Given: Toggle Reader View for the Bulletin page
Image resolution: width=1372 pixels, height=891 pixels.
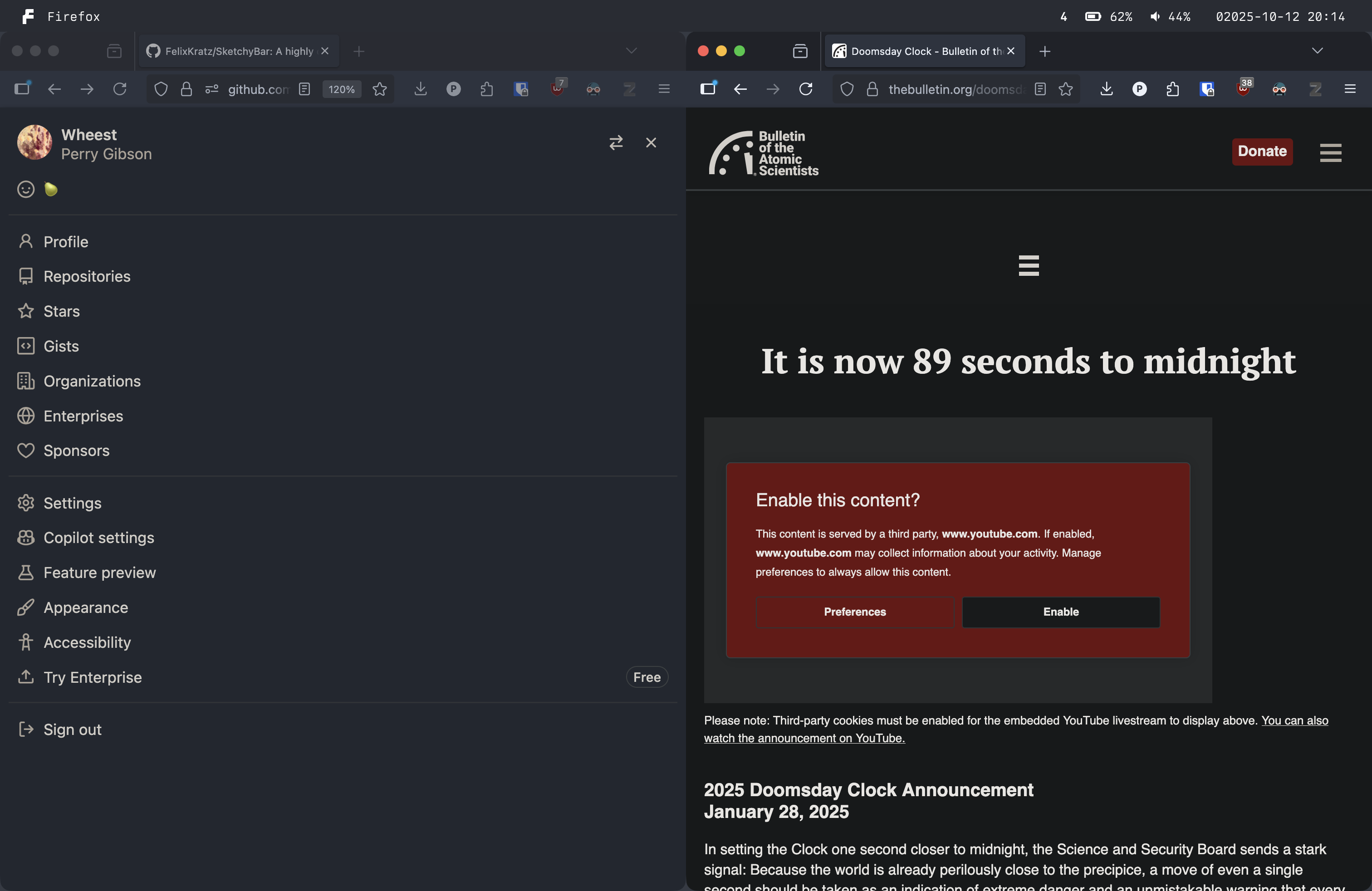Looking at the screenshot, I should click(1040, 89).
